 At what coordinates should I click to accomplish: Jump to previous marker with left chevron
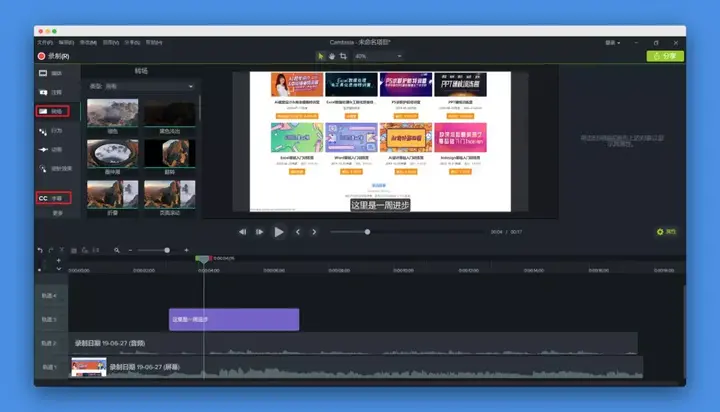pos(298,232)
